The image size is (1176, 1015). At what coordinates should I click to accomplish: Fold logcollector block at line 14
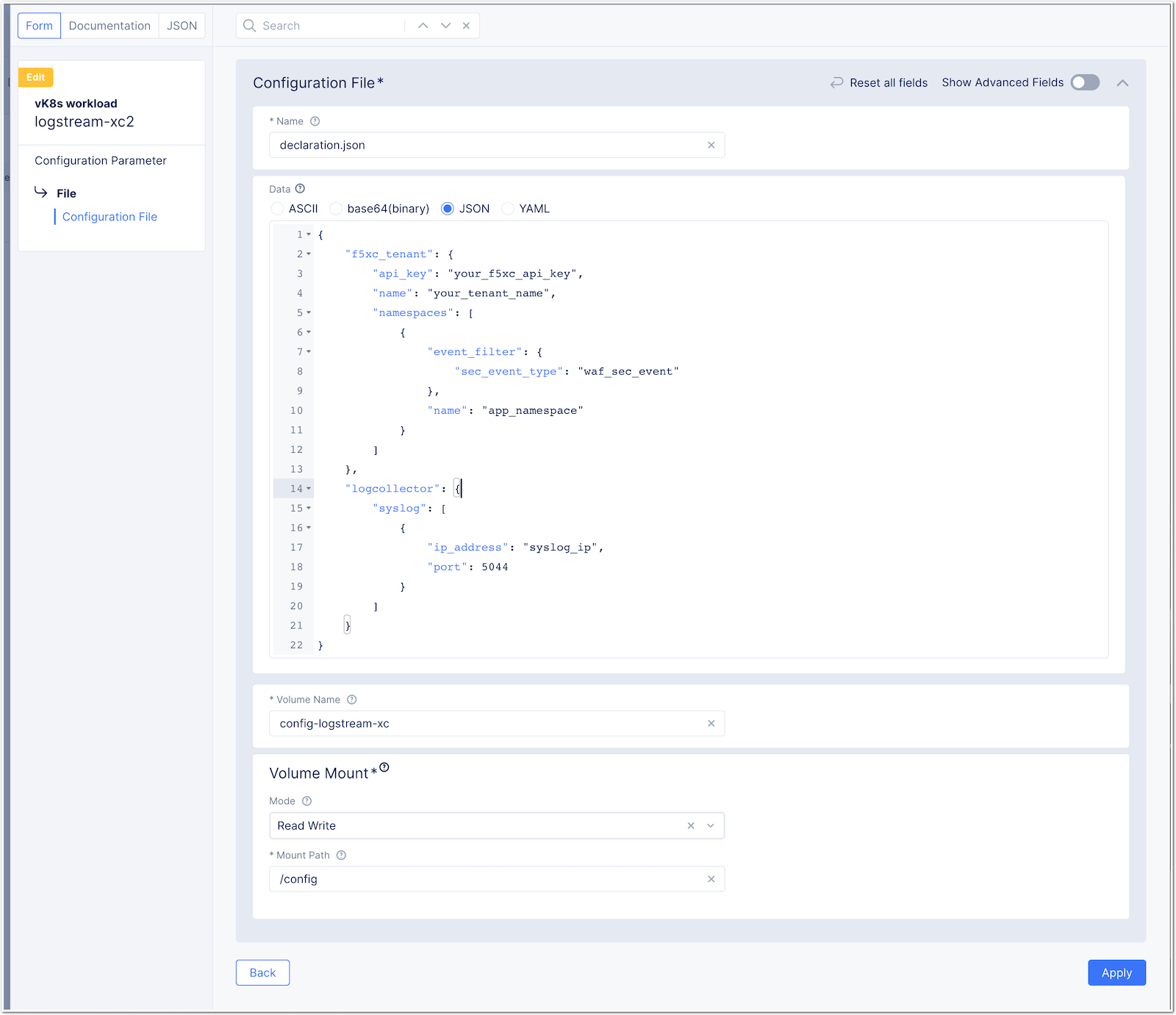coord(309,489)
